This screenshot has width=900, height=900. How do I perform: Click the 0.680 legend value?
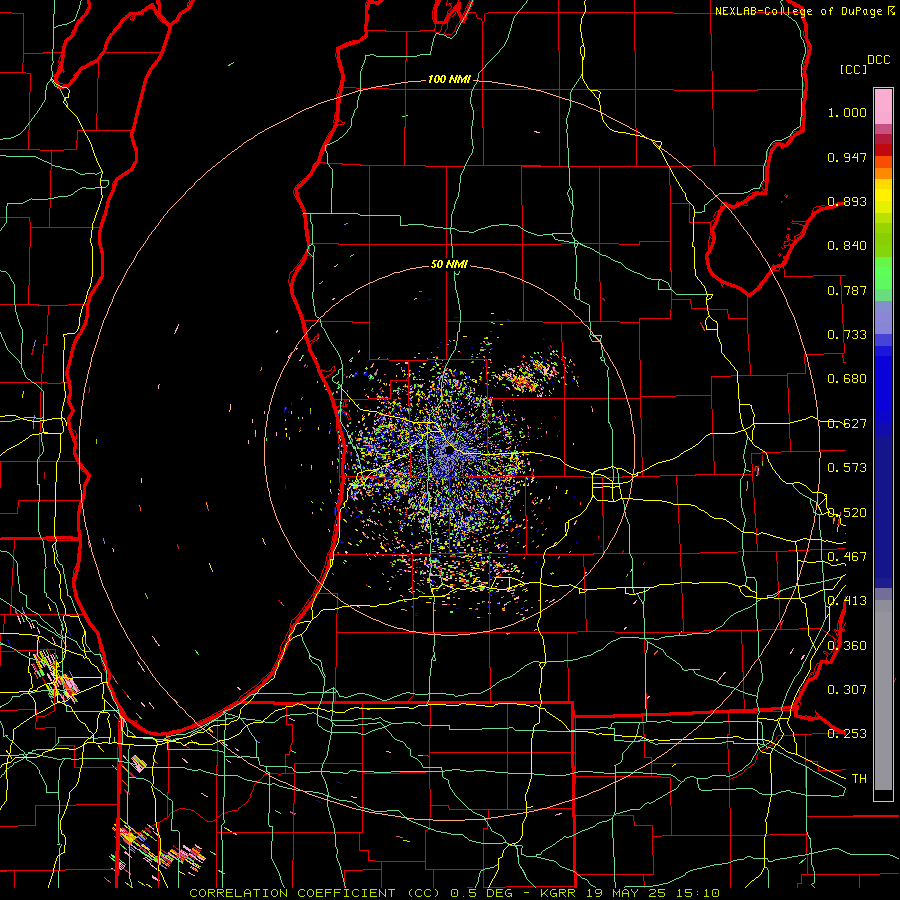pyautogui.click(x=847, y=379)
